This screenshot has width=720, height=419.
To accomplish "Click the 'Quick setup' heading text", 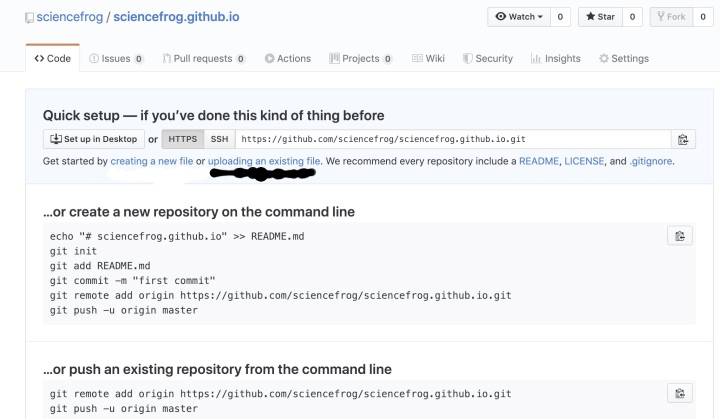I will pos(214,115).
